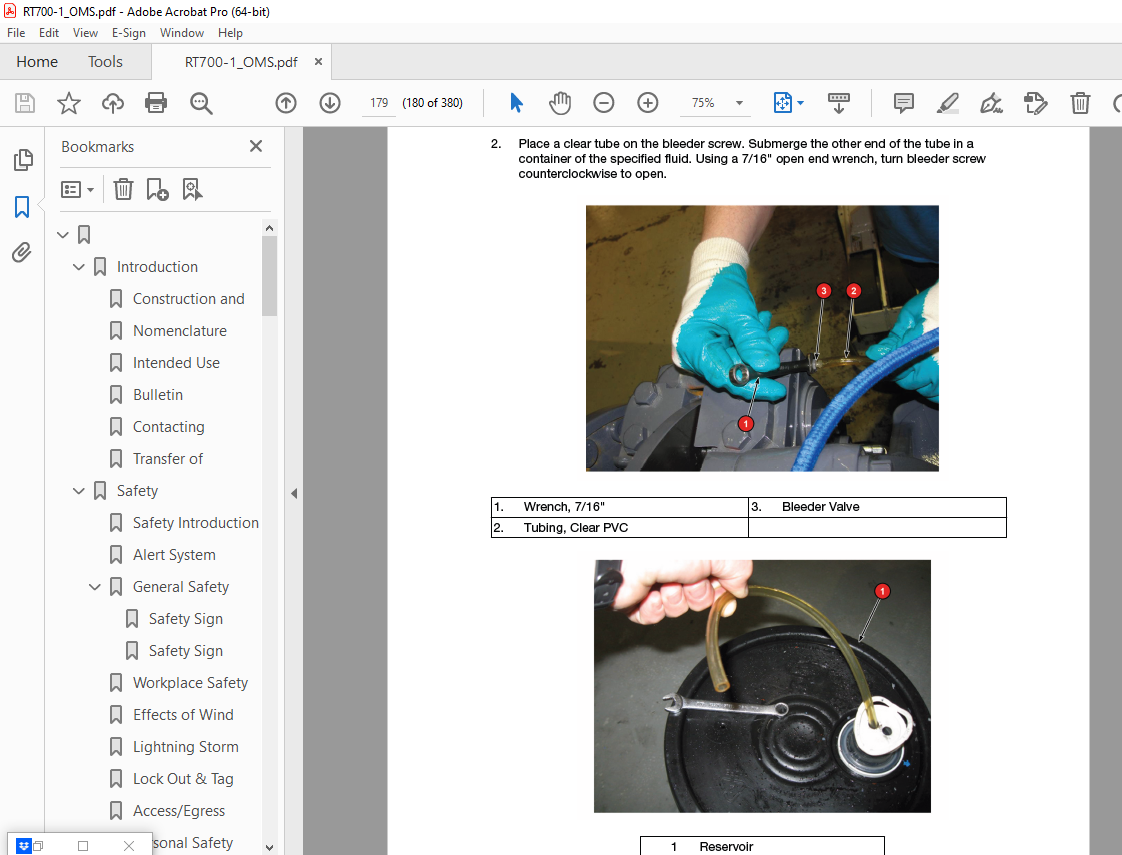Close the RT700-1_OMS.pdf tab

318,62
